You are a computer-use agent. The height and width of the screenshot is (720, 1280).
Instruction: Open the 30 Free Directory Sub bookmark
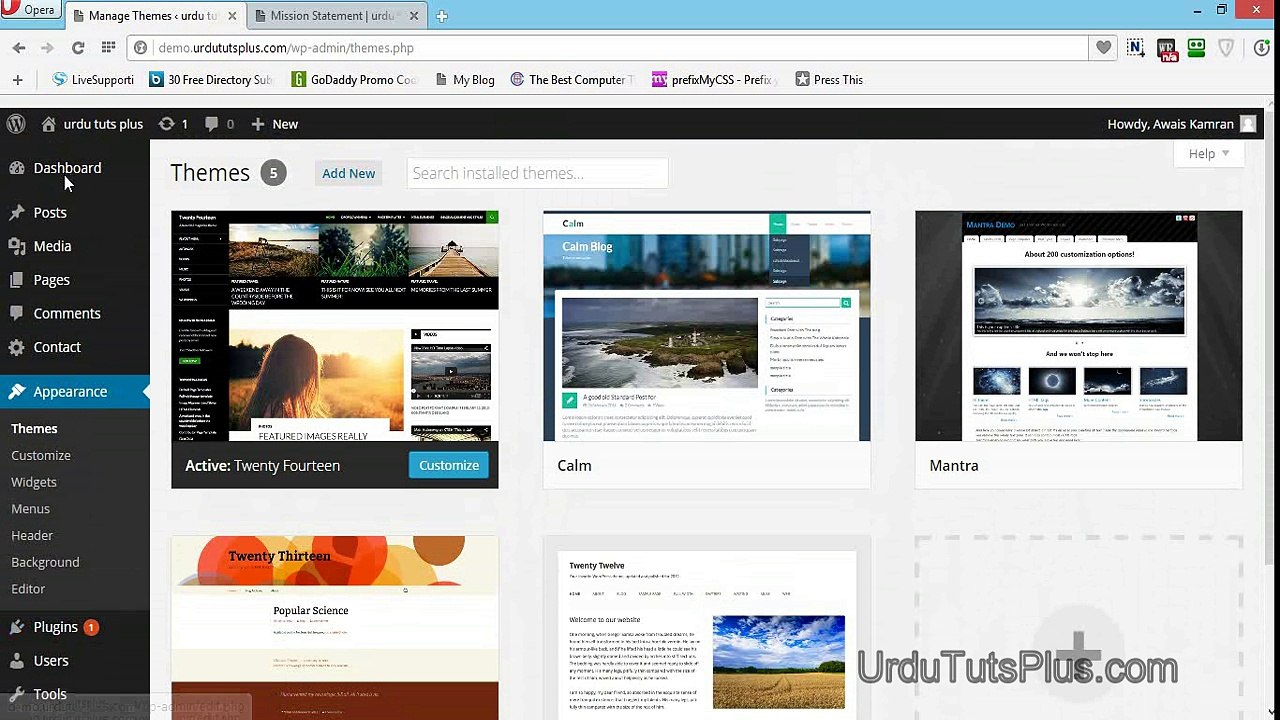tap(211, 80)
